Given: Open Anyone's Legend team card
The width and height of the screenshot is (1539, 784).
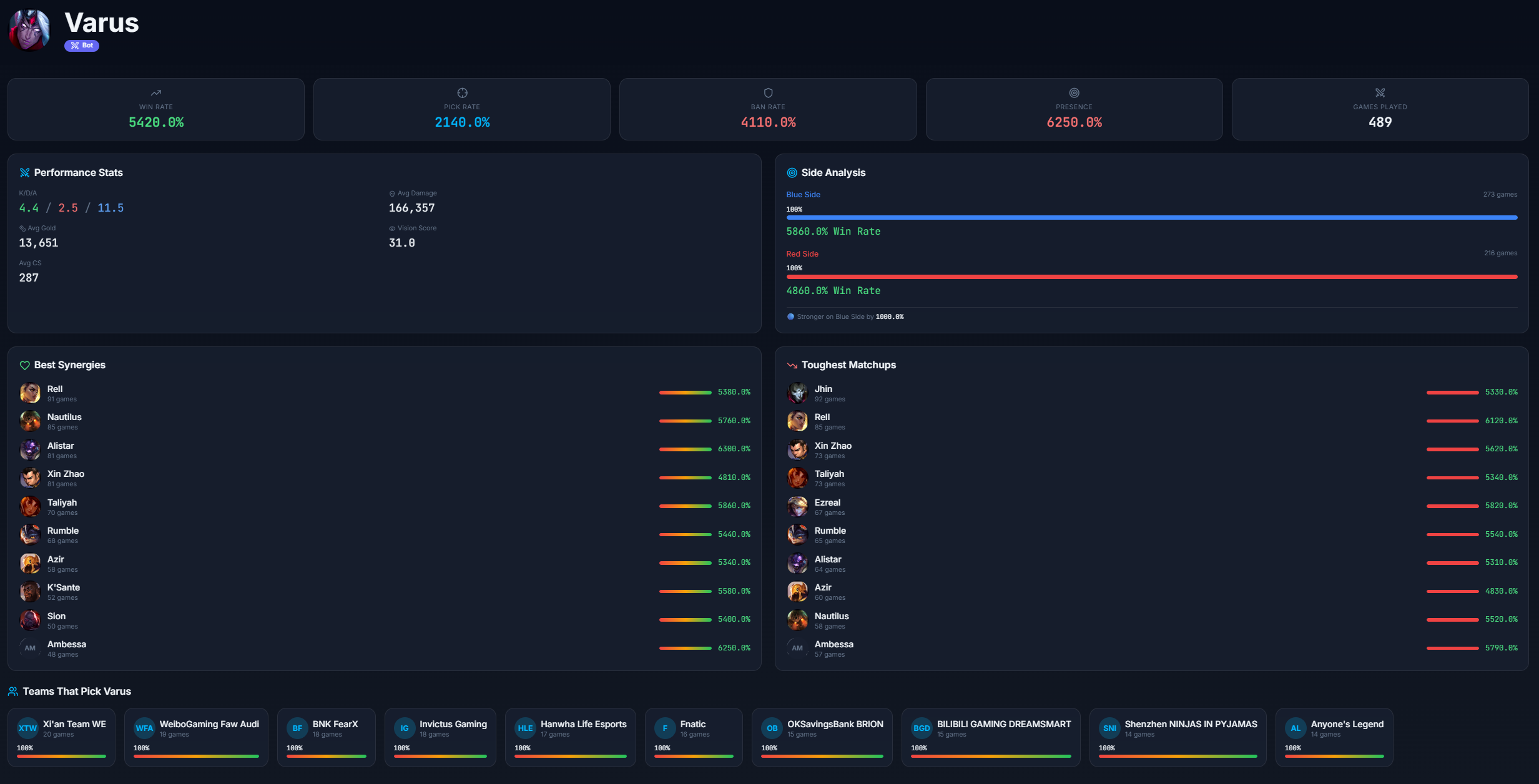Looking at the screenshot, I should 1334,737.
